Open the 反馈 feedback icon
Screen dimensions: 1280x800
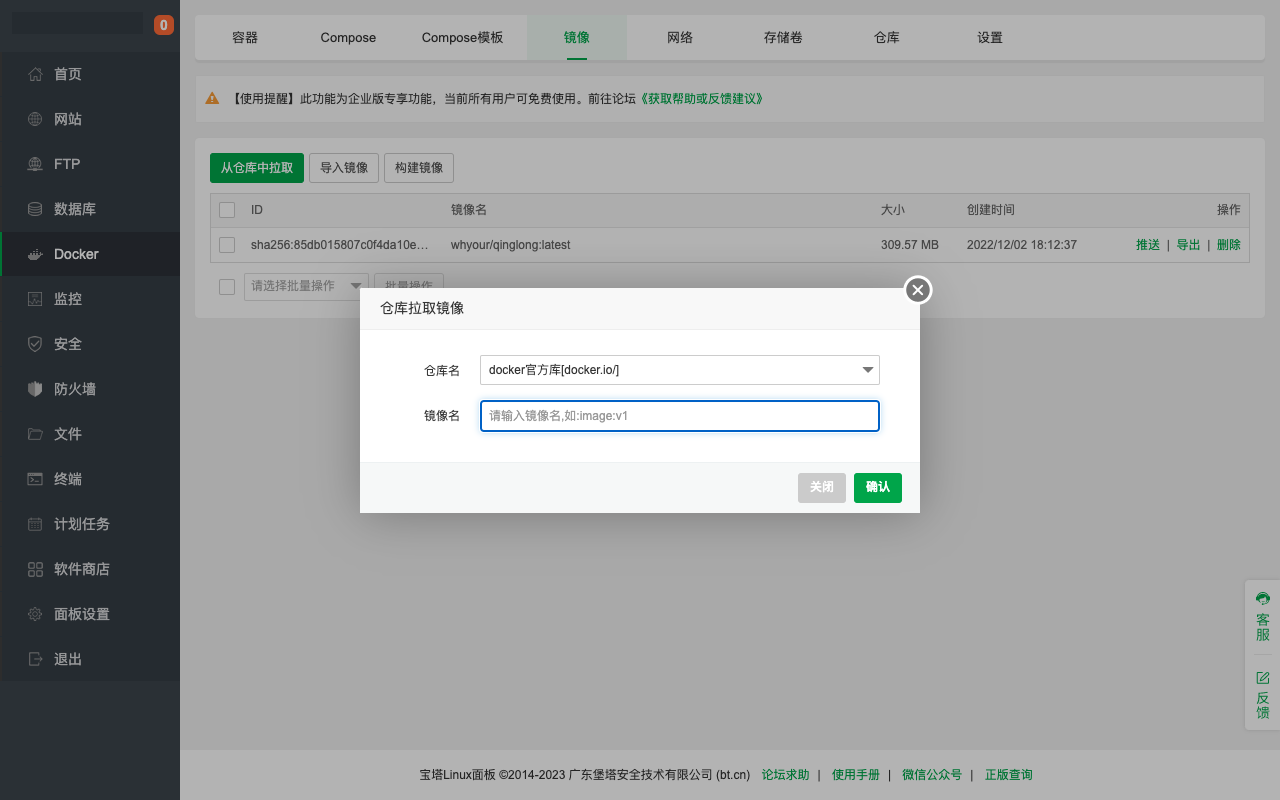[x=1261, y=693]
